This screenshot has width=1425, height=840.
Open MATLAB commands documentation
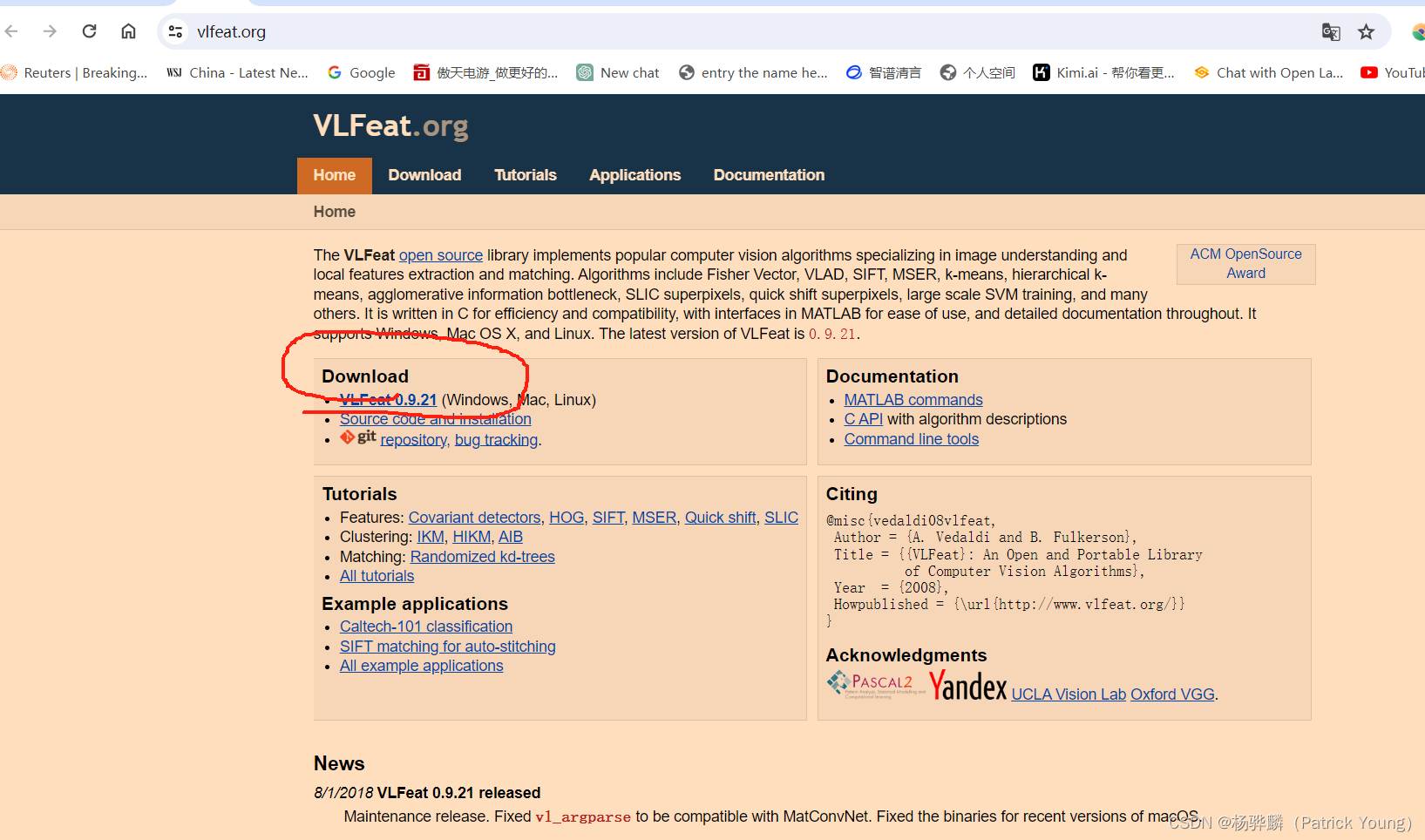pyautogui.click(x=913, y=400)
